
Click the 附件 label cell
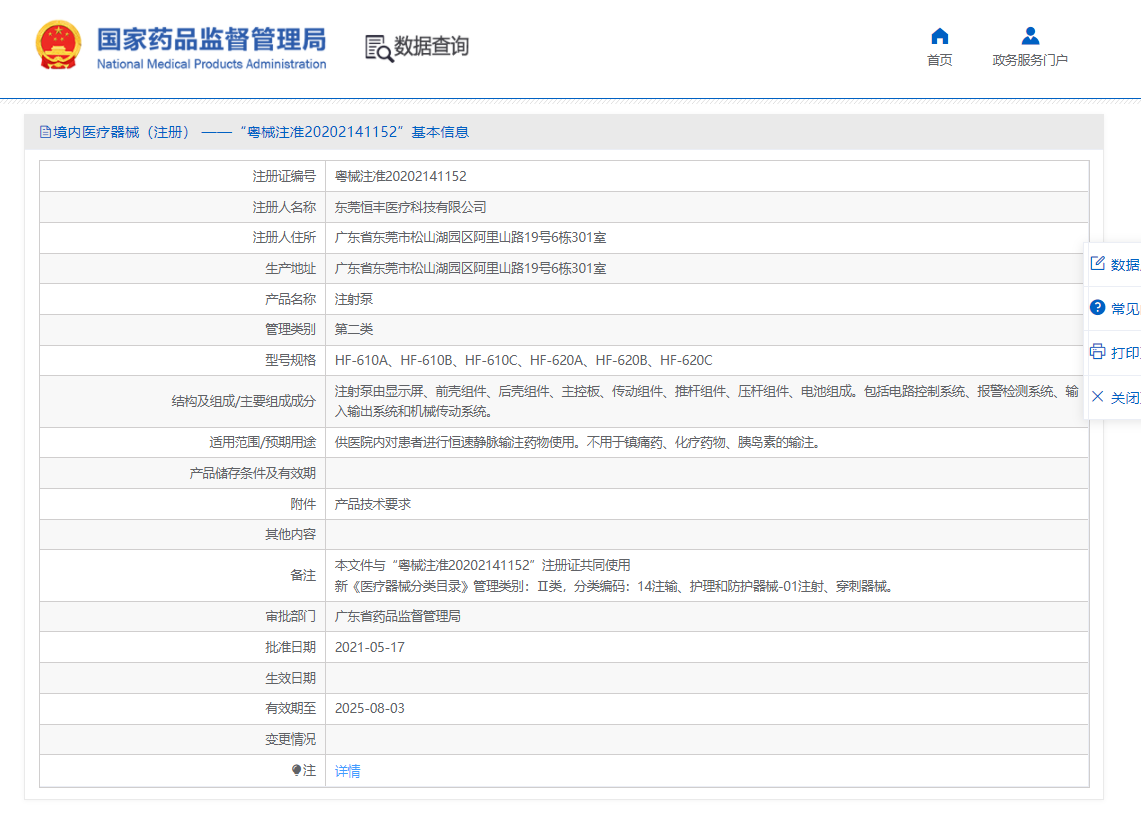point(182,504)
